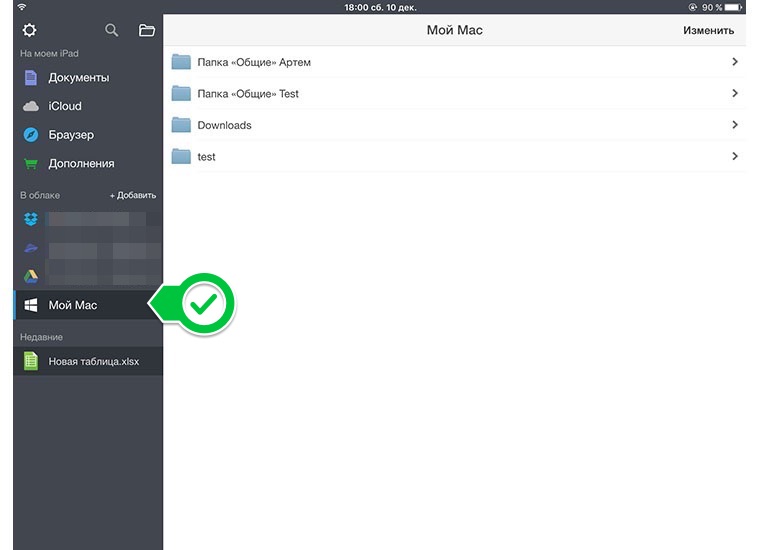
Task: Select the Dropbox account icon
Action: click(31, 220)
